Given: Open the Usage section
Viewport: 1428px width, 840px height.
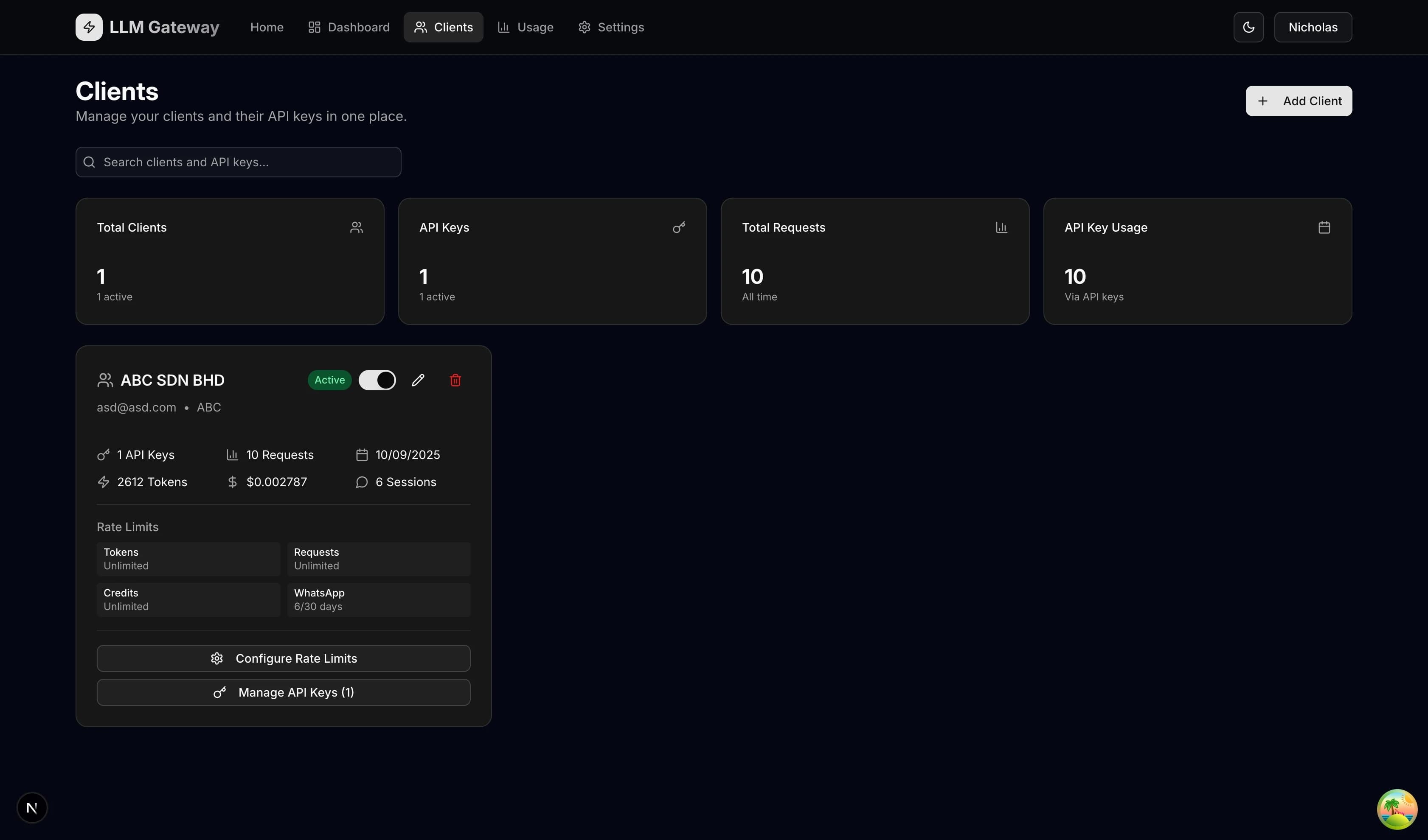Looking at the screenshot, I should (524, 27).
